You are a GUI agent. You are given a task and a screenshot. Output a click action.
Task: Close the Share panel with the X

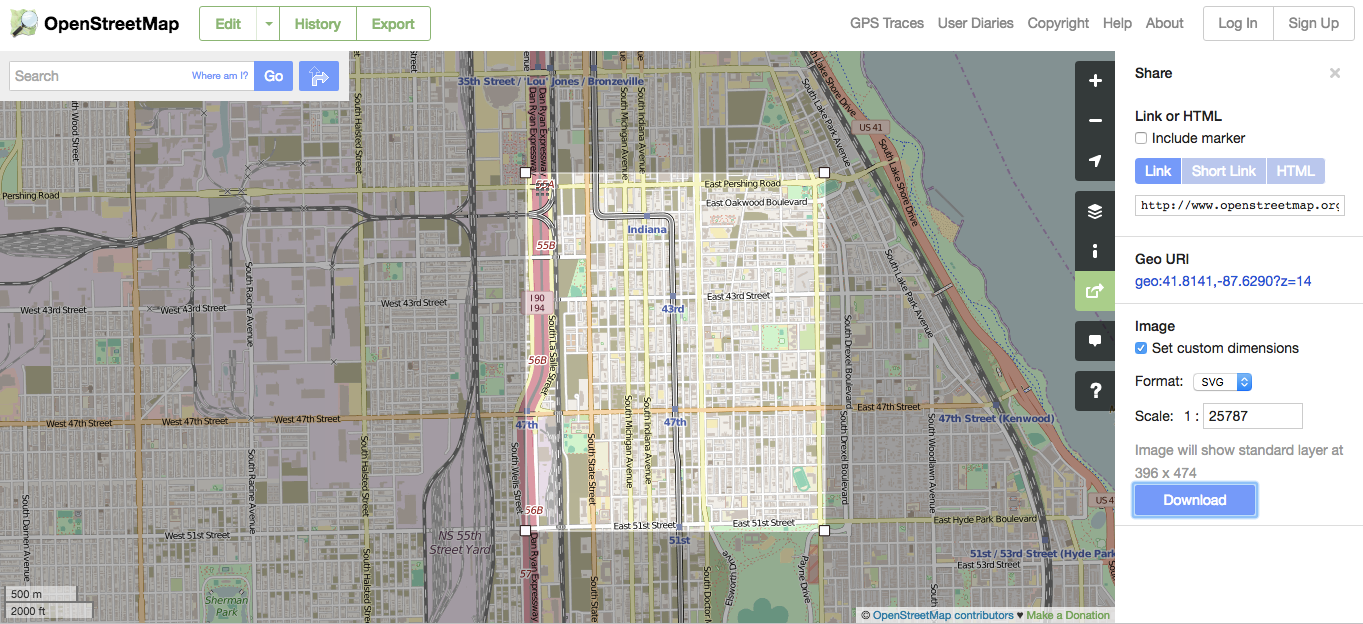(x=1334, y=73)
